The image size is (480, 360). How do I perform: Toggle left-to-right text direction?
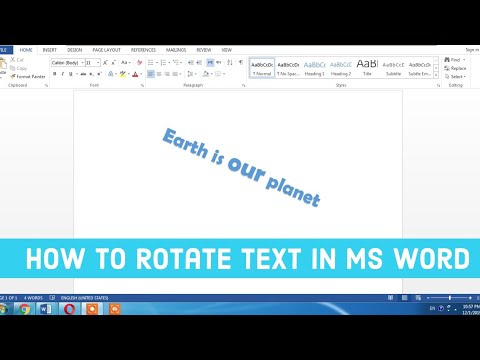point(210,62)
